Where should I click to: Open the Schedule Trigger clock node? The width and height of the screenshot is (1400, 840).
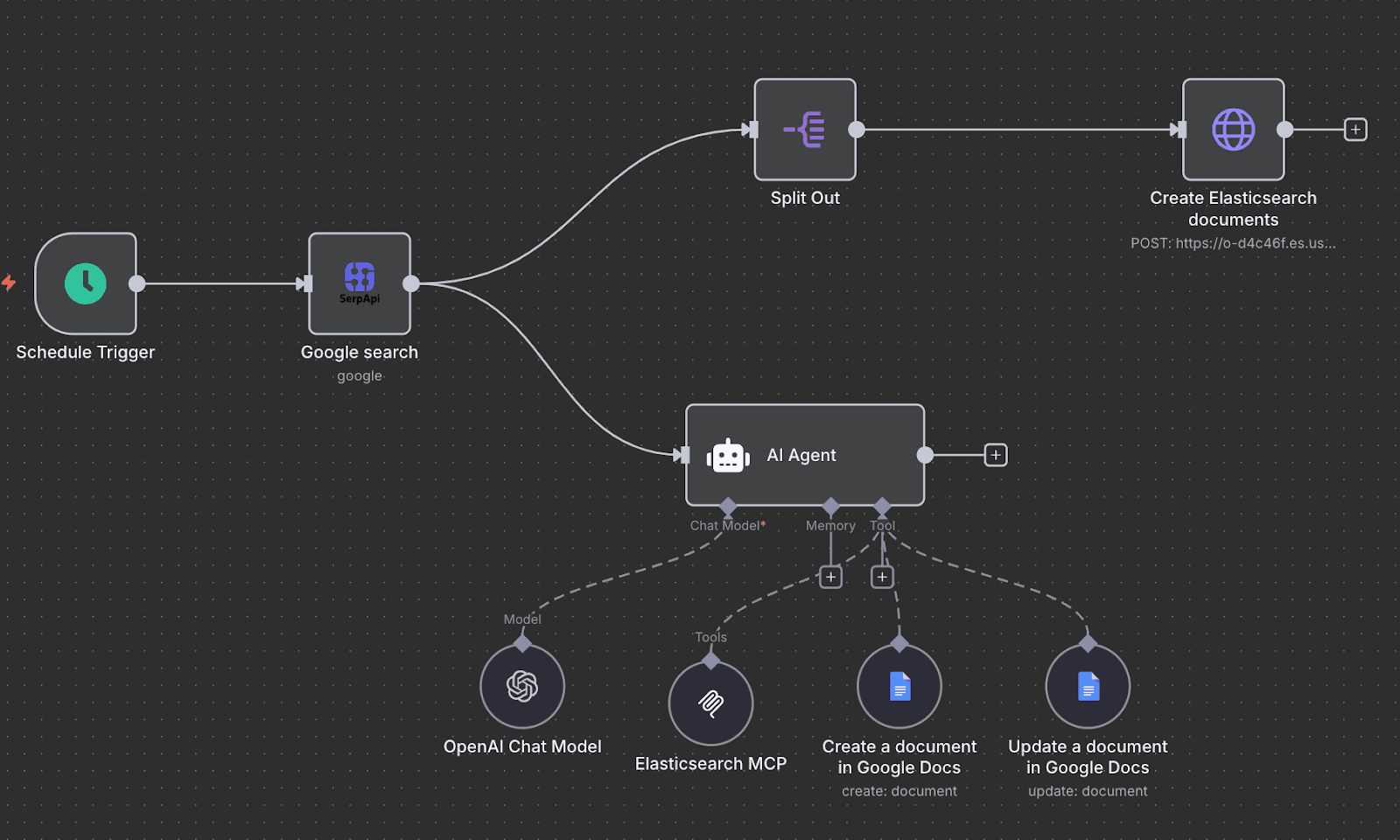point(85,283)
